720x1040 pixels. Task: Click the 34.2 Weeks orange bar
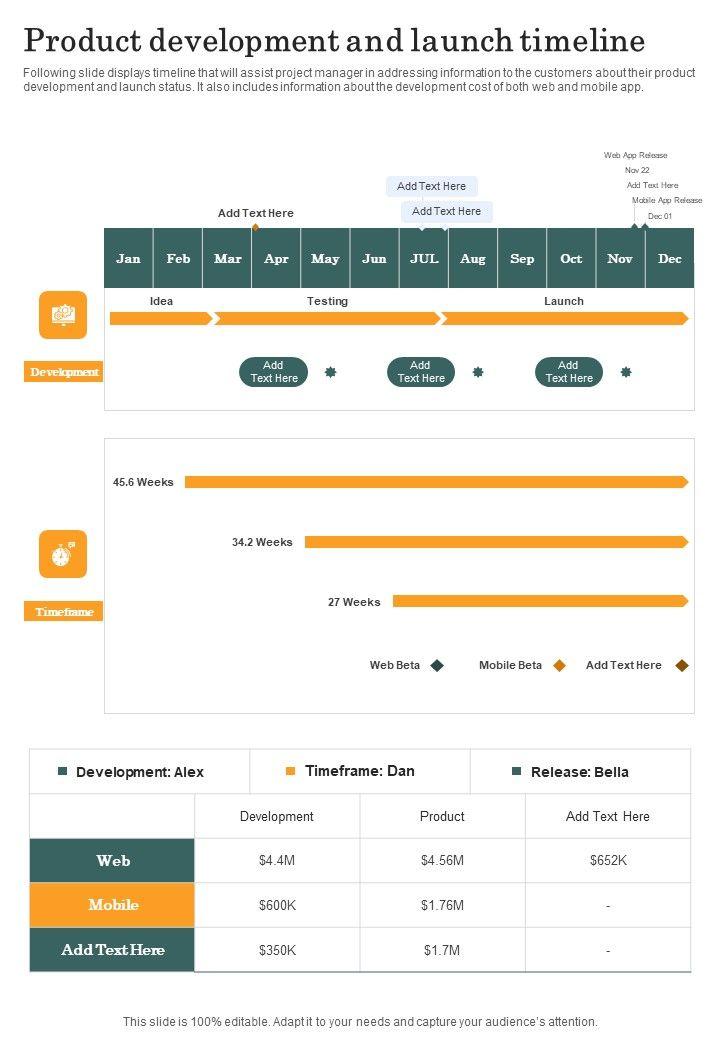coord(497,542)
